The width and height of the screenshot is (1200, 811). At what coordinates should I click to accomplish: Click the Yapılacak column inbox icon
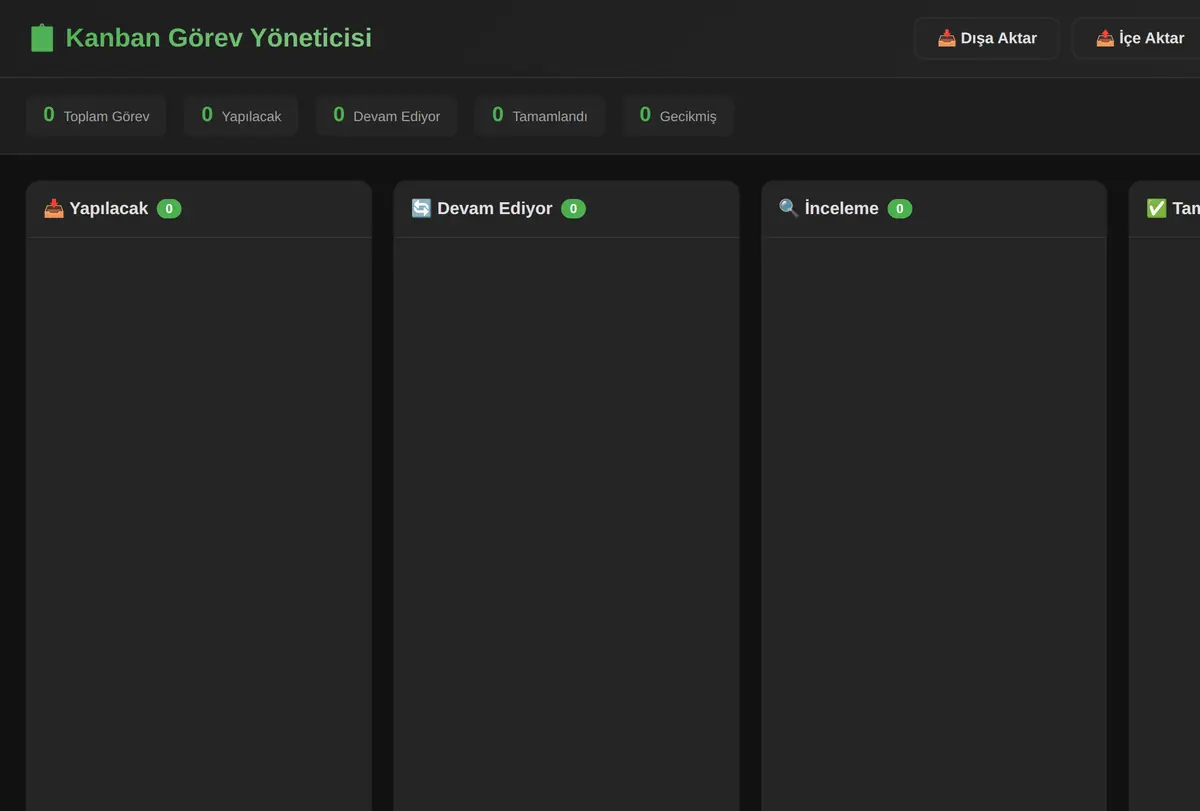(54, 208)
